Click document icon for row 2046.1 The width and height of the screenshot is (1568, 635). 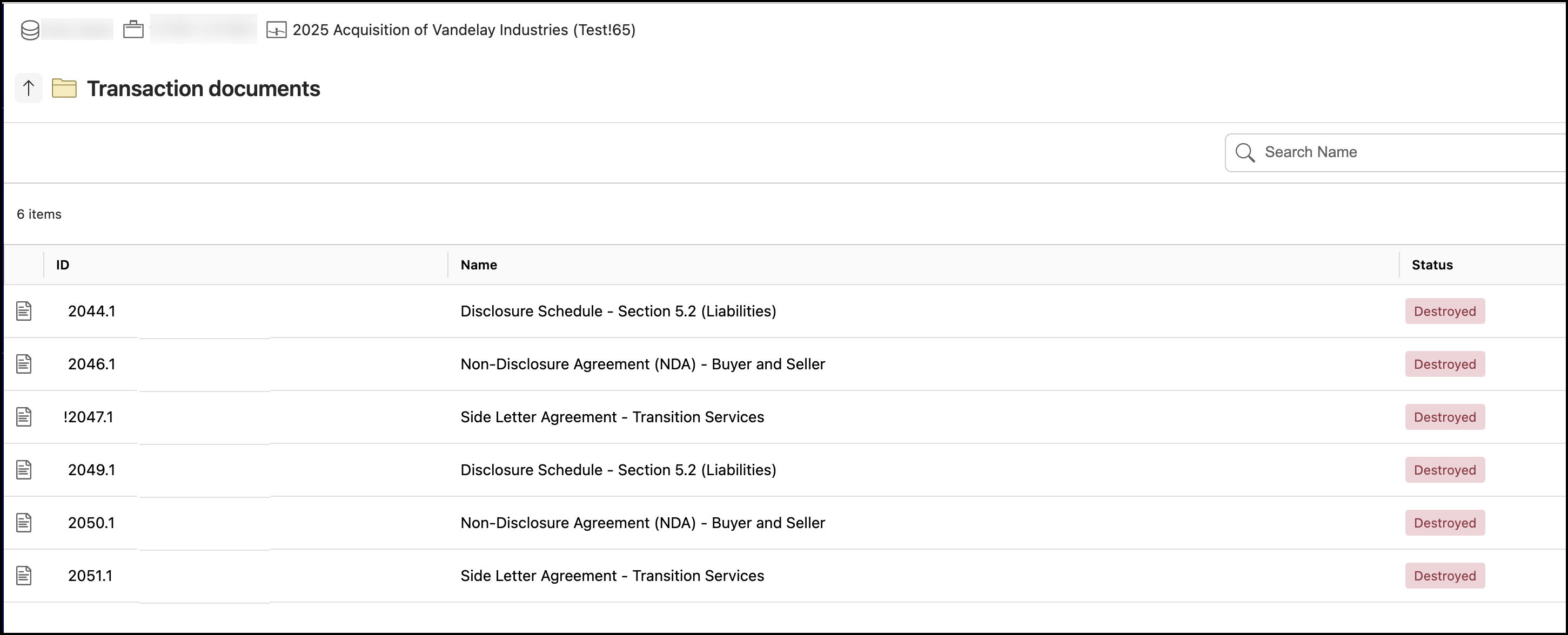pyautogui.click(x=24, y=364)
